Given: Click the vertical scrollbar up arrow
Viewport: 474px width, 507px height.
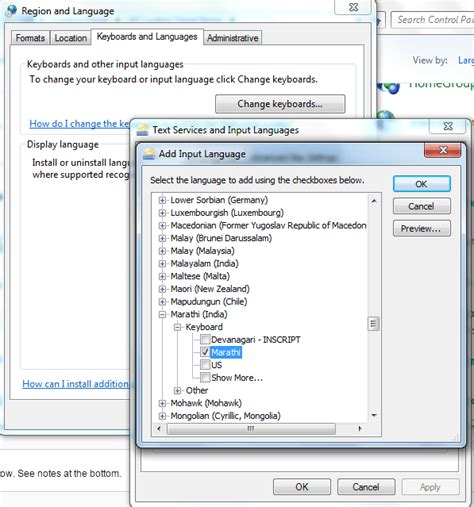Looking at the screenshot, I should pyautogui.click(x=374, y=201).
